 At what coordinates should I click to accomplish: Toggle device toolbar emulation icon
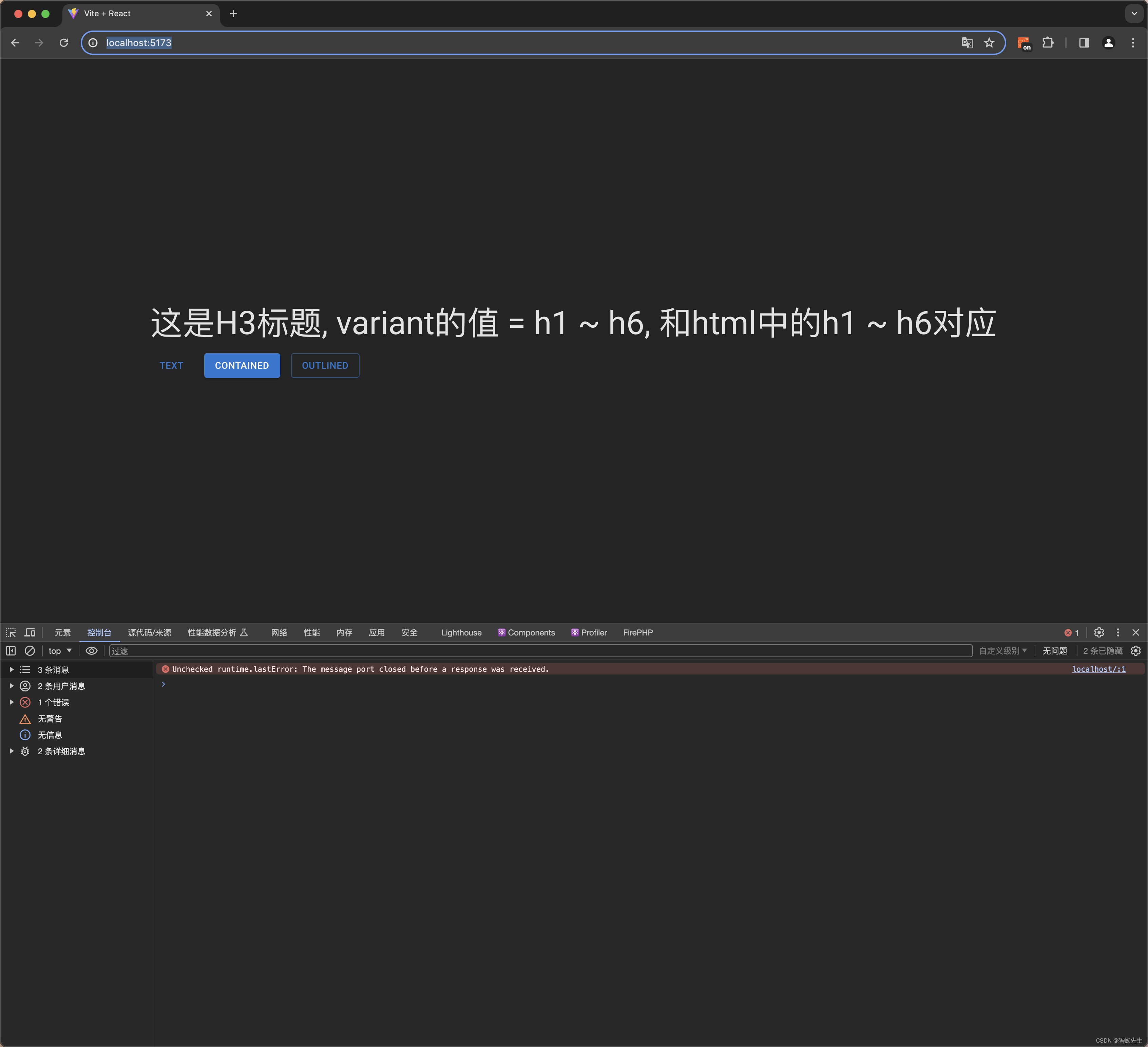pos(30,632)
